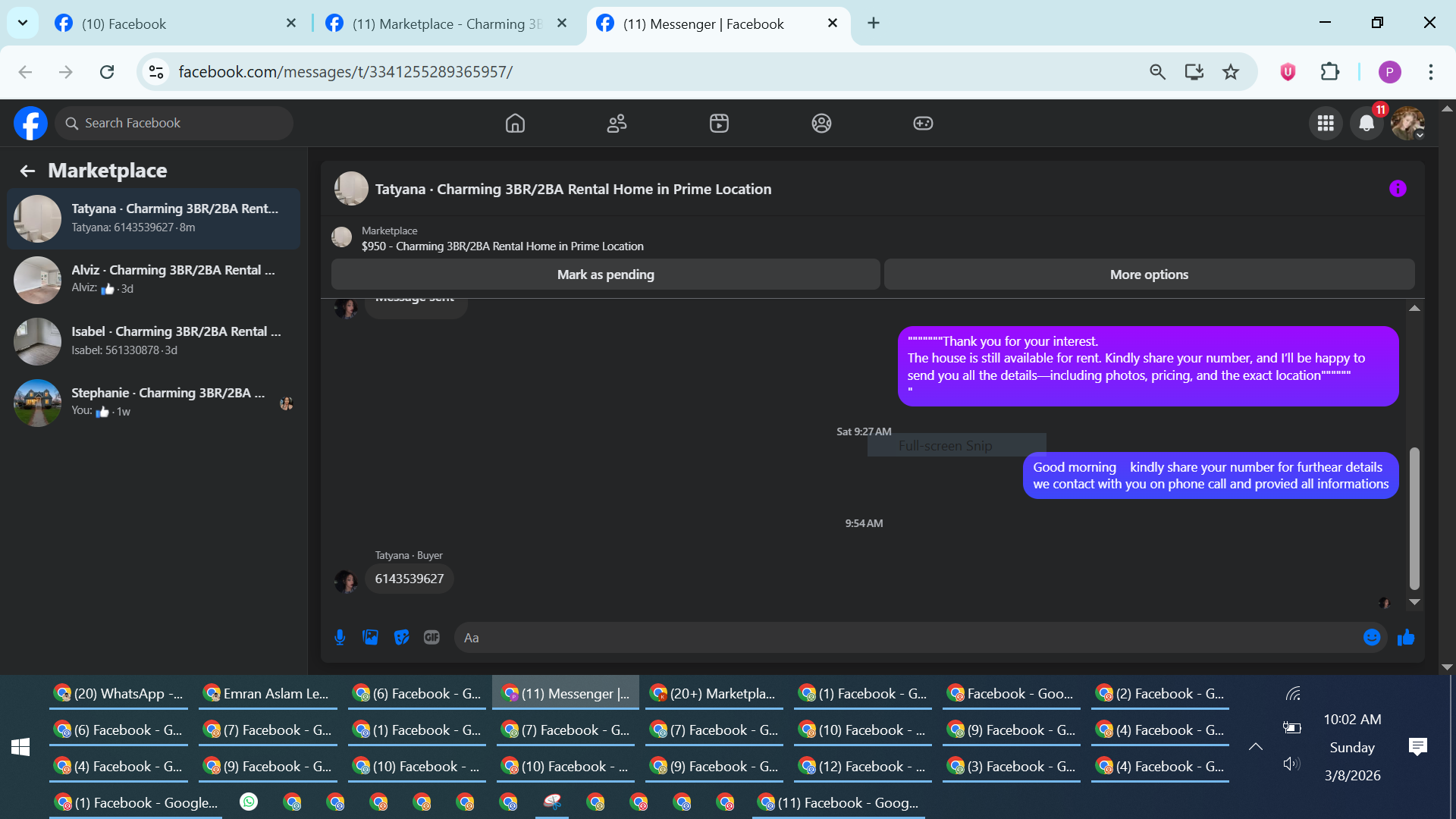The image size is (1456, 819).
Task: Attach a photo using image icon
Action: [370, 638]
